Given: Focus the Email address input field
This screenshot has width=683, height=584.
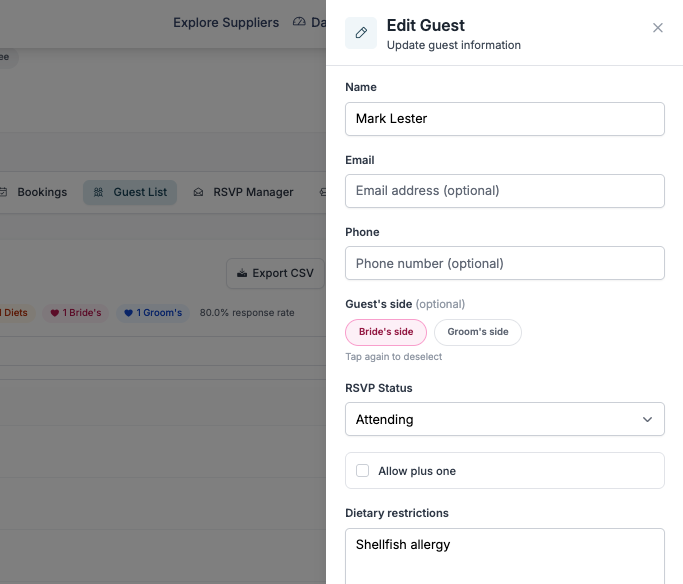Looking at the screenshot, I should pyautogui.click(x=504, y=191).
